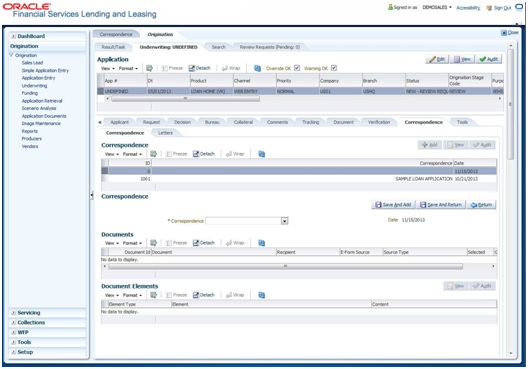528x369 pixels.
Task: Expand the WFP panel
Action: (13, 332)
